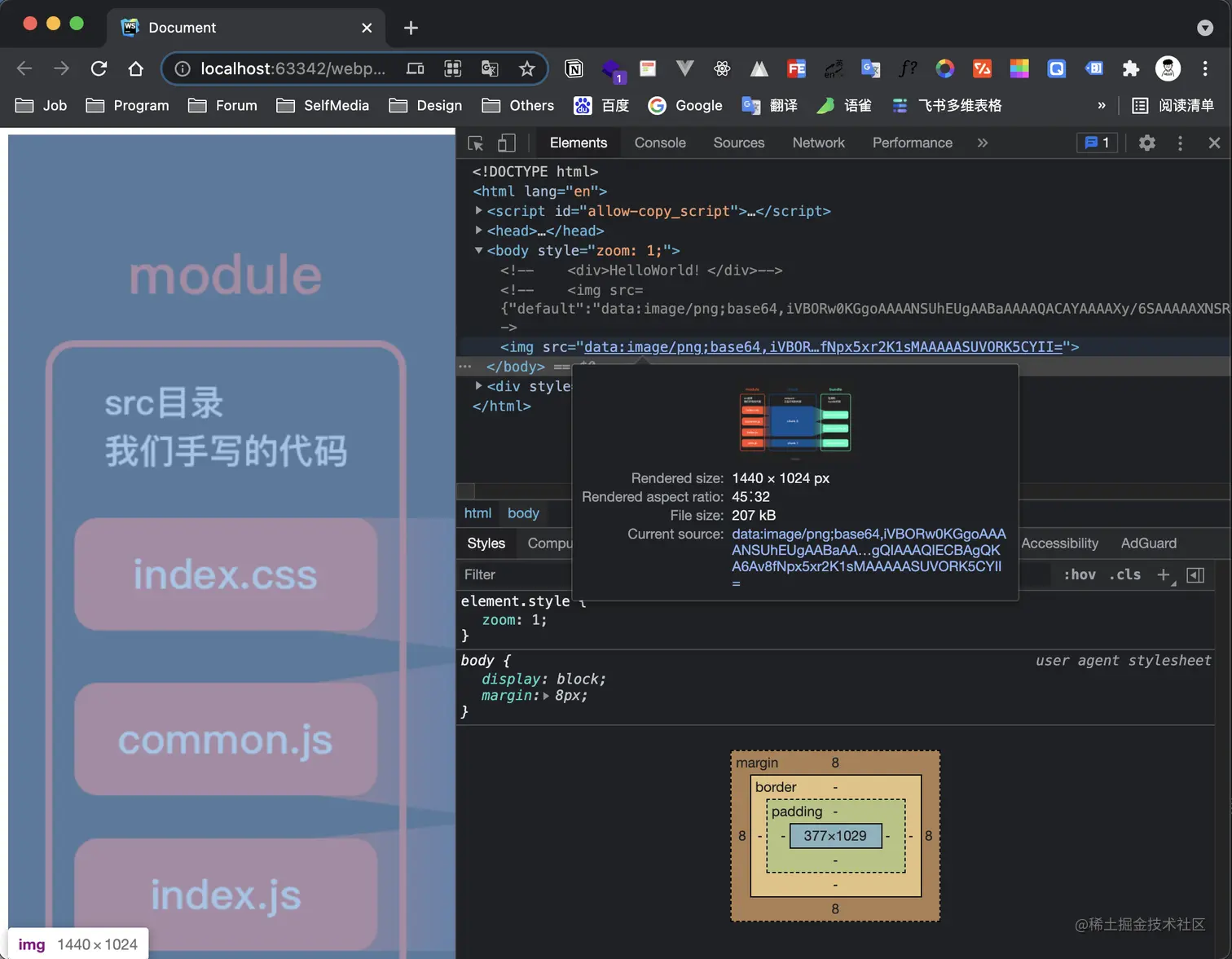The width and height of the screenshot is (1232, 959).
Task: Click the QR code grid icon in address bar
Action: 453,68
